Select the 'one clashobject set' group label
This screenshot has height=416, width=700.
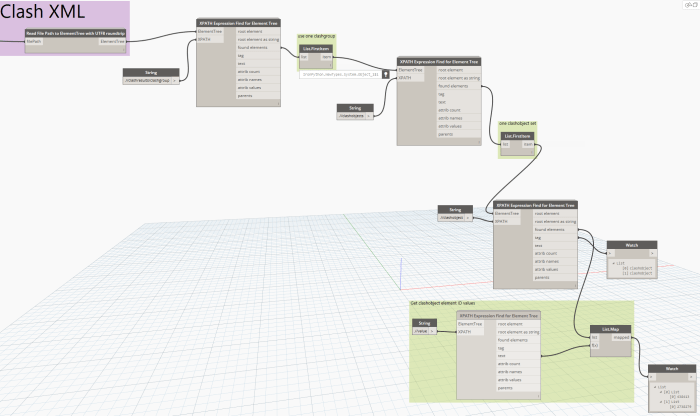click(517, 124)
